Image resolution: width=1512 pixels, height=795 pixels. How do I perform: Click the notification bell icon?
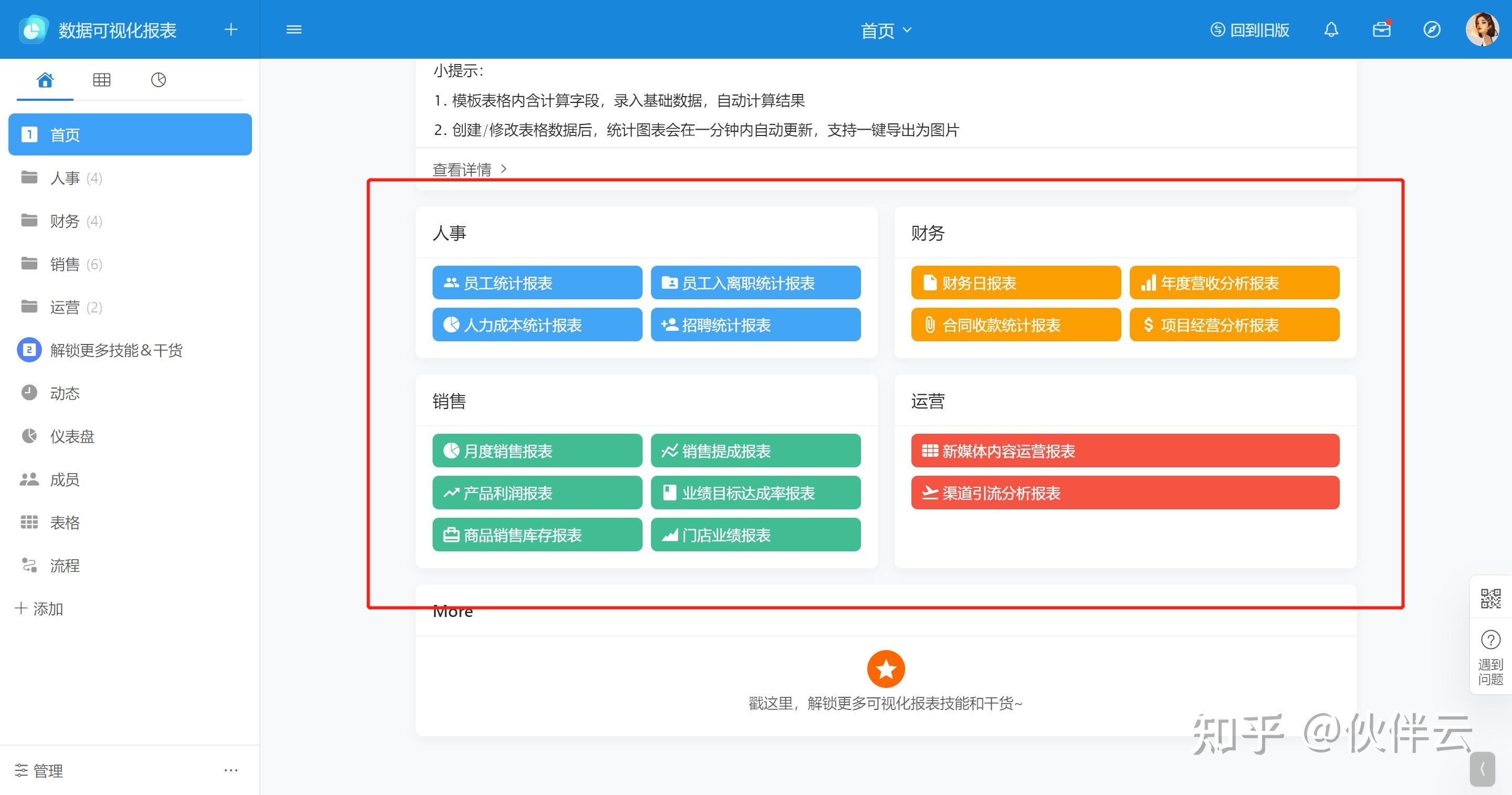[1331, 29]
